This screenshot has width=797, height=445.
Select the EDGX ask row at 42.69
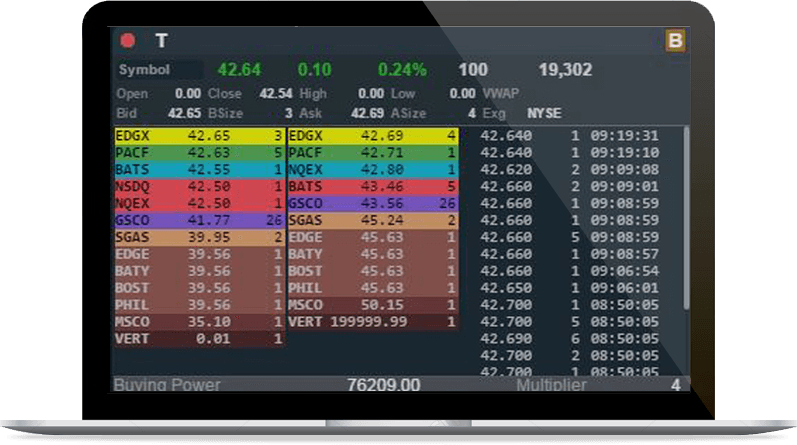point(372,135)
